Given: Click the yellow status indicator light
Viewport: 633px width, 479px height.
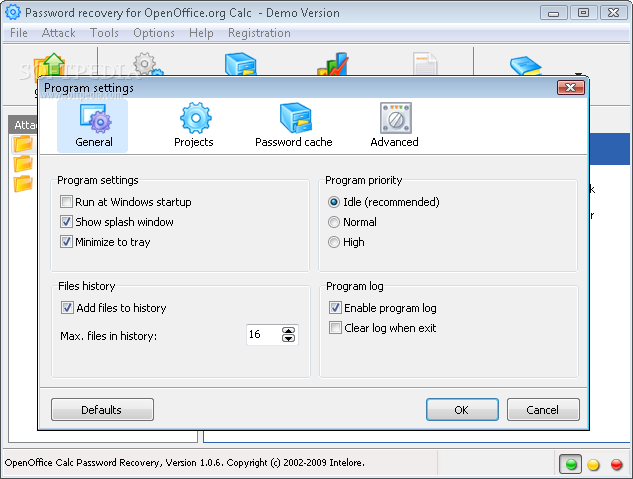Looking at the screenshot, I should click(x=593, y=465).
